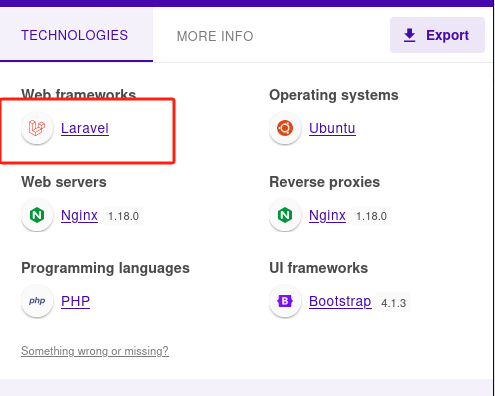Open the Ubuntu link
Screen dimensions: 495x396
pyautogui.click(x=332, y=128)
